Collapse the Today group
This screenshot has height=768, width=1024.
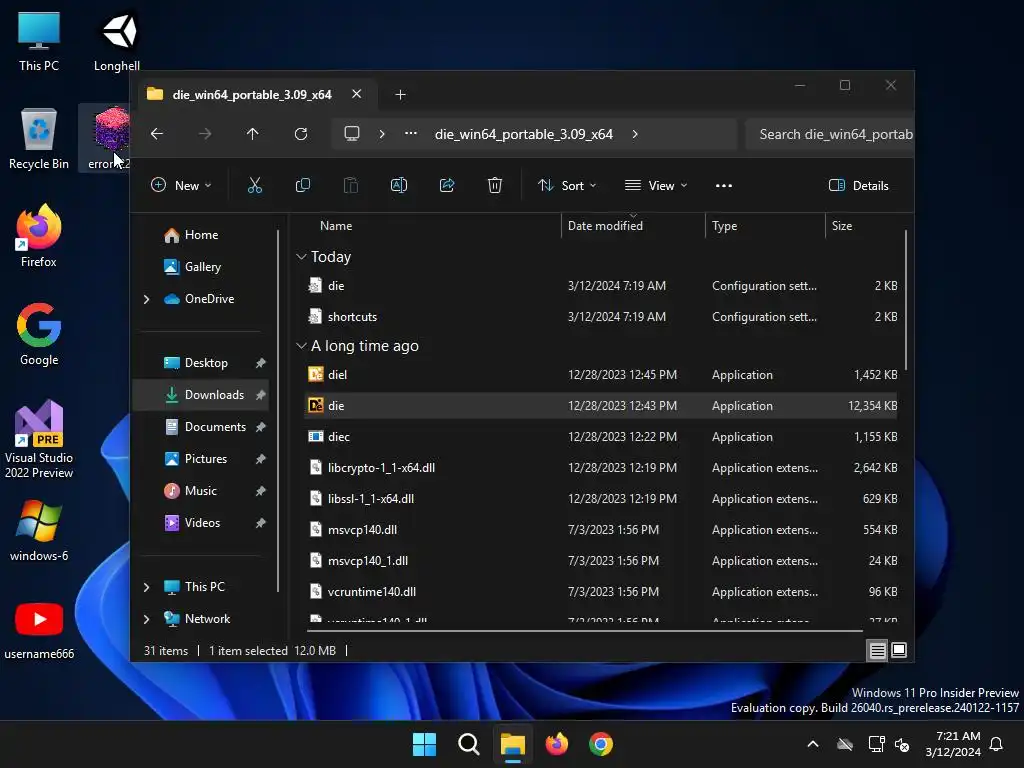pyautogui.click(x=301, y=257)
